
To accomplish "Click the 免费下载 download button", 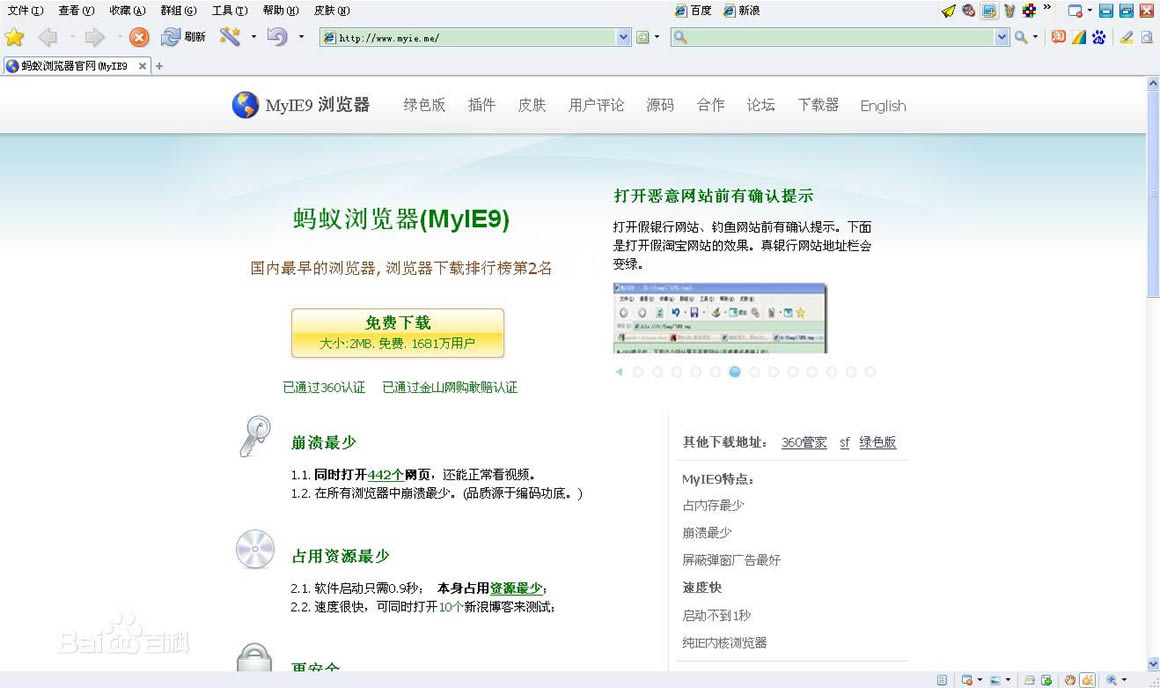I will (397, 332).
